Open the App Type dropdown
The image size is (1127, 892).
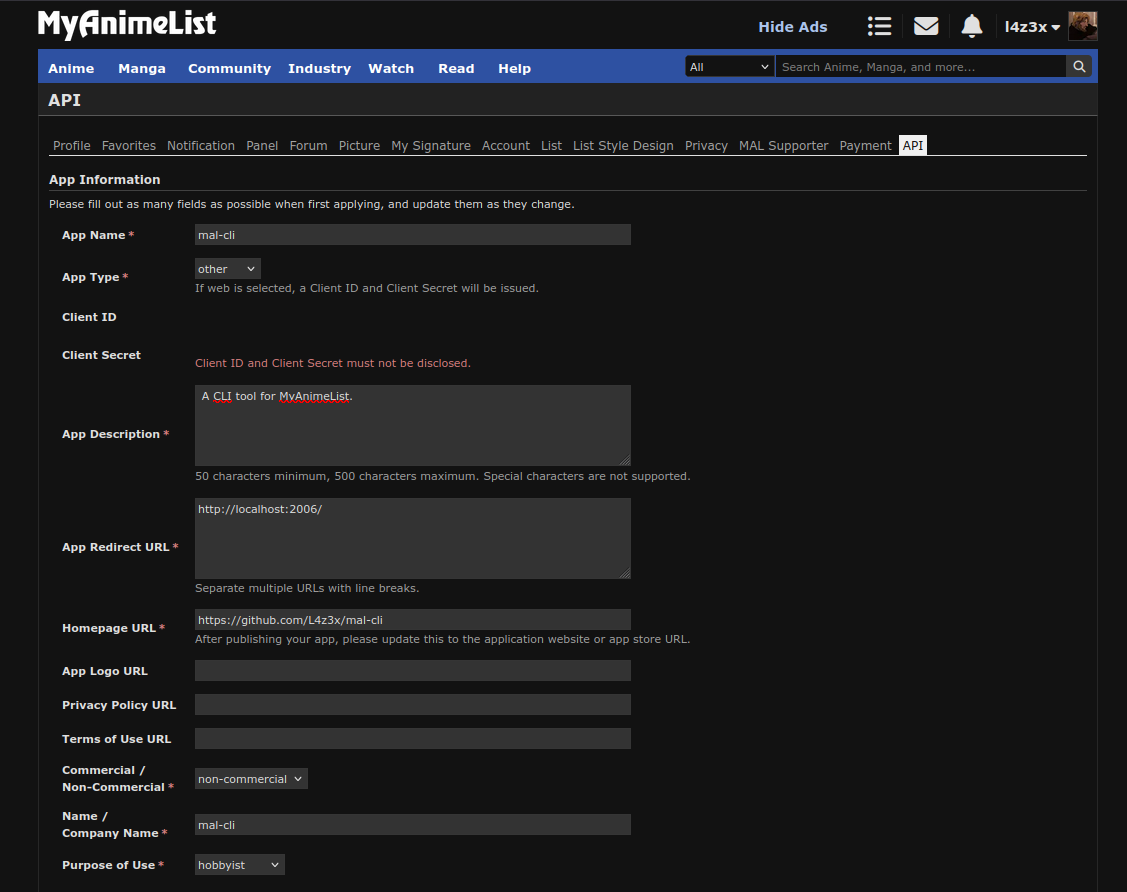(227, 269)
